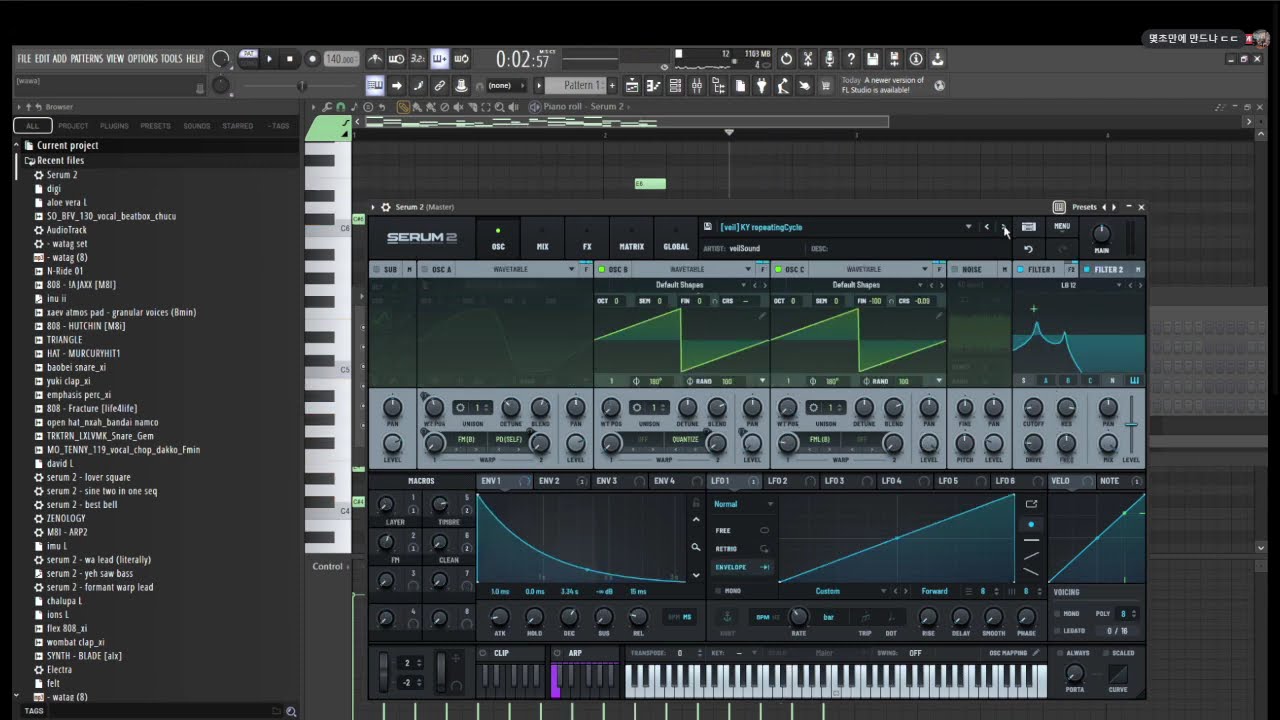Click the Serum preset save floppy icon
Screen dimensions: 1280x720
(x=708, y=227)
